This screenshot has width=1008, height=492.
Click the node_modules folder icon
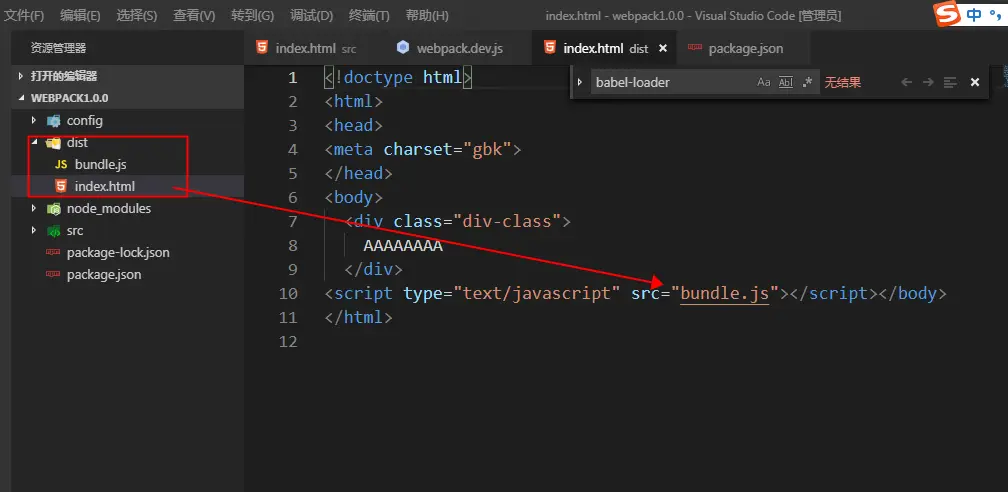coord(53,209)
